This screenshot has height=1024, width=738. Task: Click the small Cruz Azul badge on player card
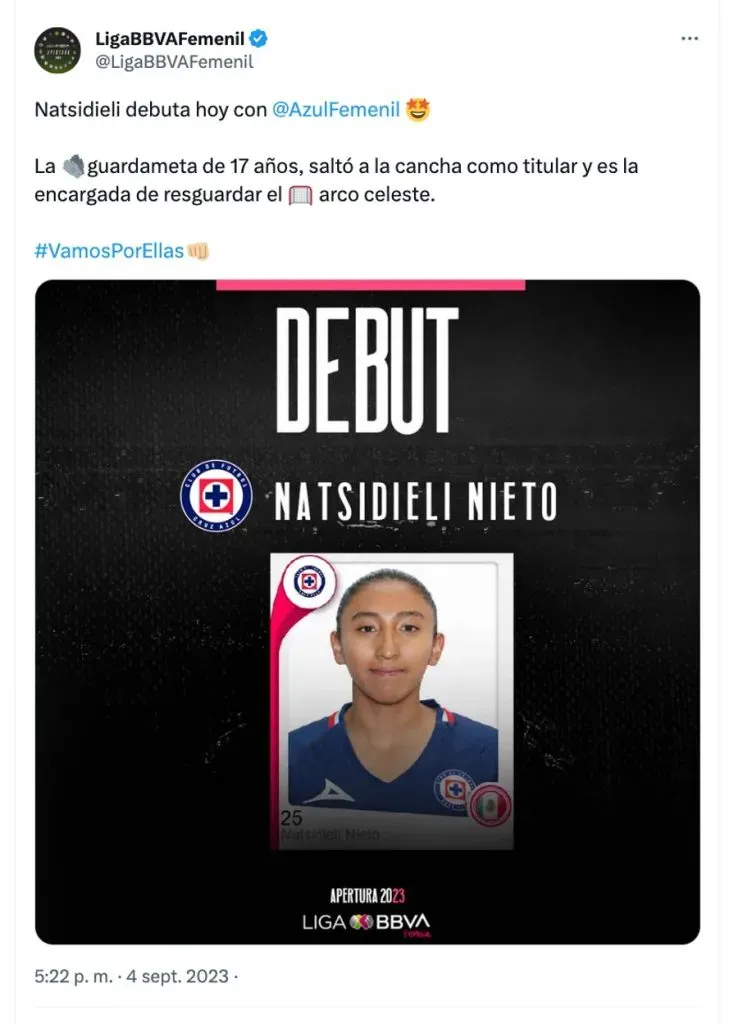tap(308, 583)
